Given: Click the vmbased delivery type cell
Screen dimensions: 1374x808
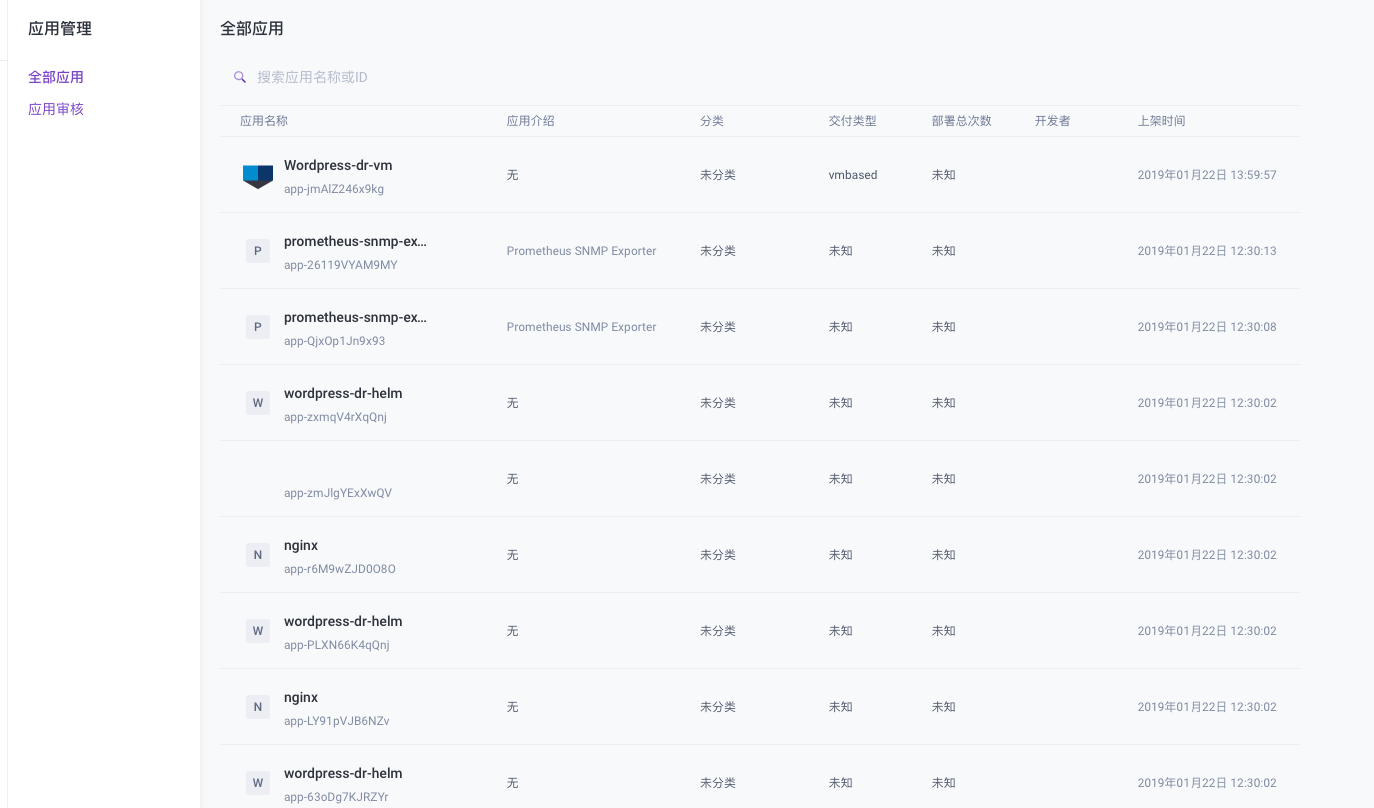Looking at the screenshot, I should pyautogui.click(x=853, y=175).
